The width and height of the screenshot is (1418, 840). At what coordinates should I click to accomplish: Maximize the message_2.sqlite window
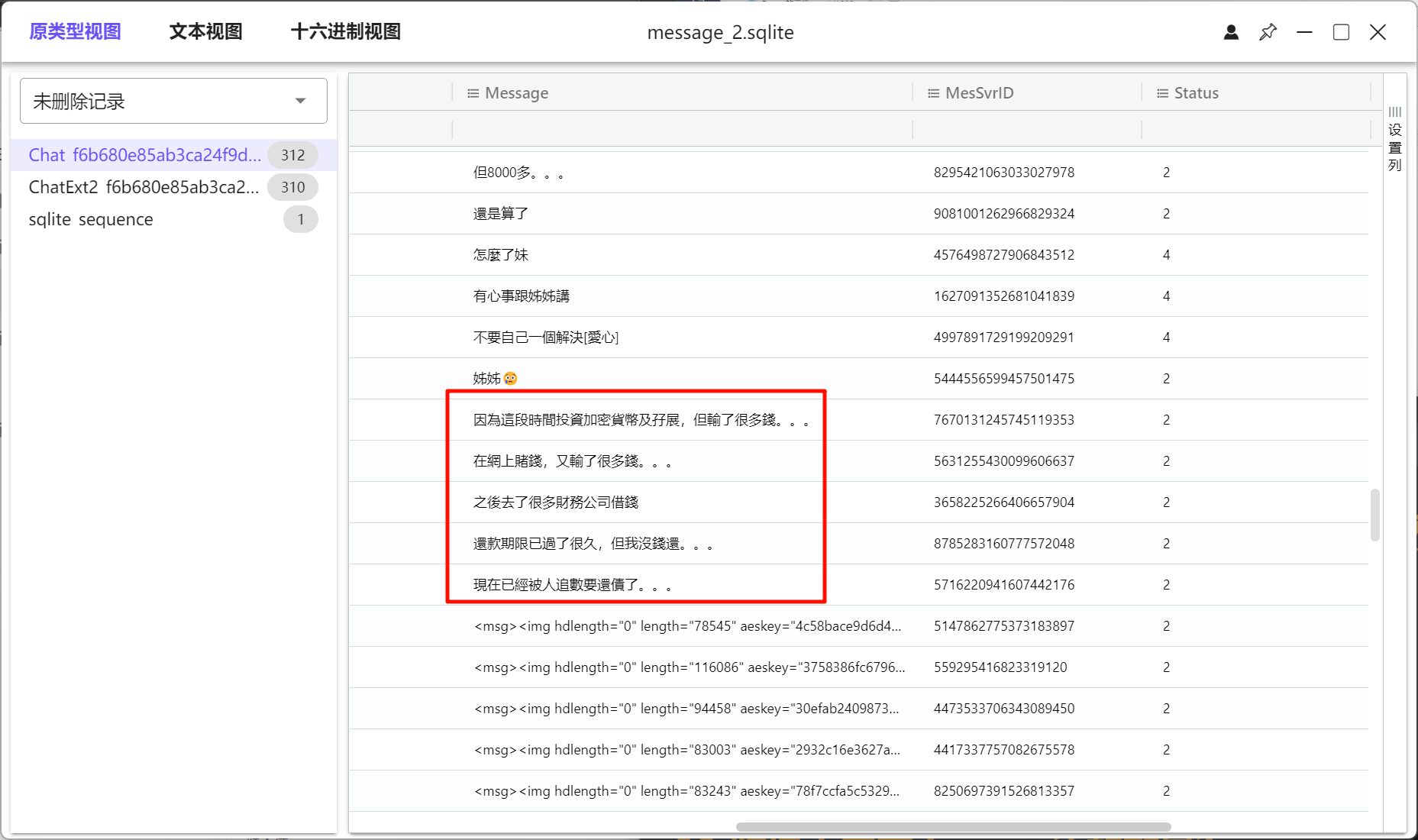coord(1341,32)
